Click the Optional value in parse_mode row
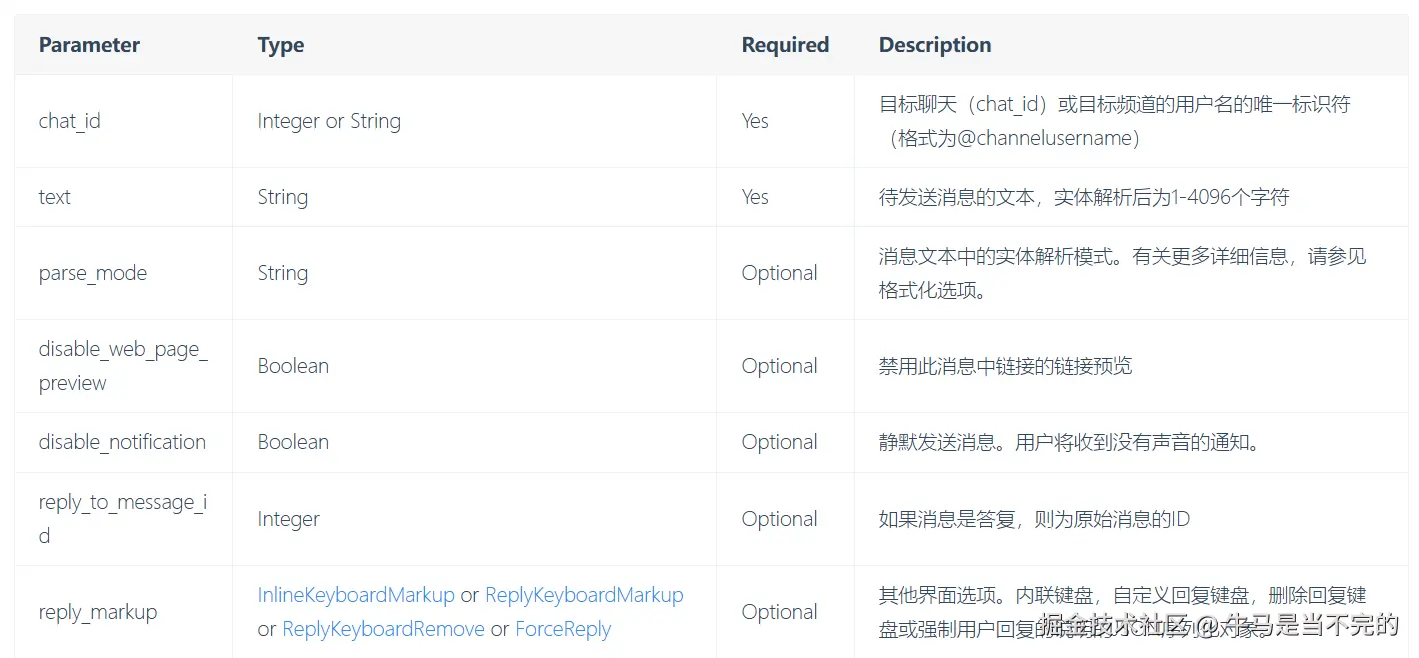This screenshot has width=1419, height=658. click(x=779, y=273)
